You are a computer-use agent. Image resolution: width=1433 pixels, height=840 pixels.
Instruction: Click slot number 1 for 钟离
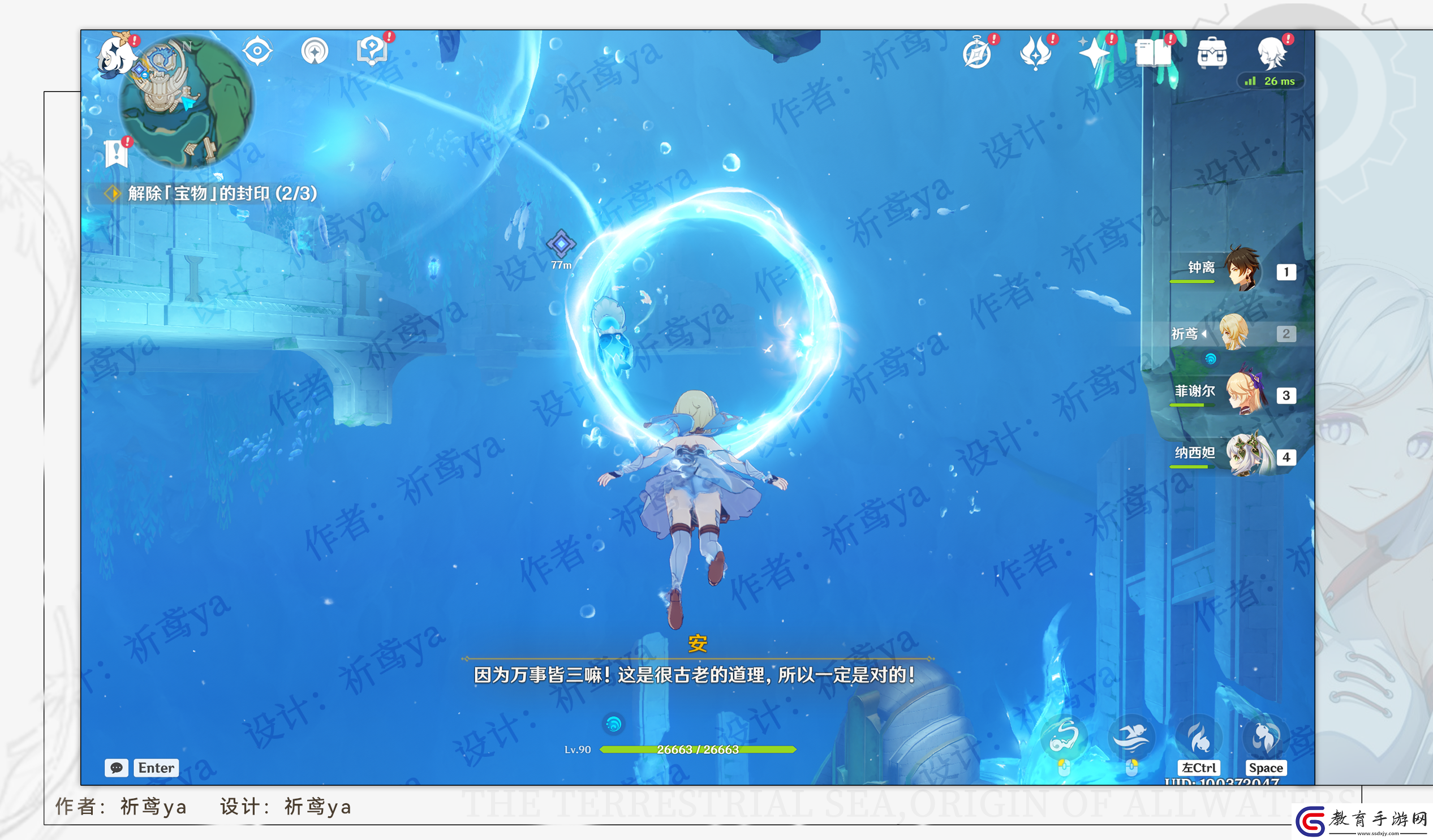tap(1286, 272)
